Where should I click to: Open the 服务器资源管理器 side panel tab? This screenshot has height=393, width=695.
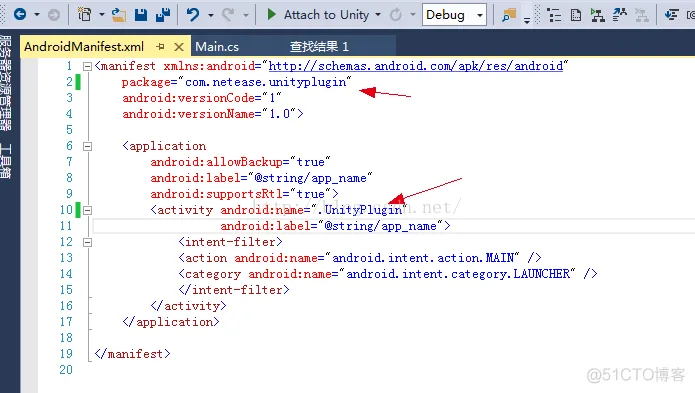tap(5, 83)
